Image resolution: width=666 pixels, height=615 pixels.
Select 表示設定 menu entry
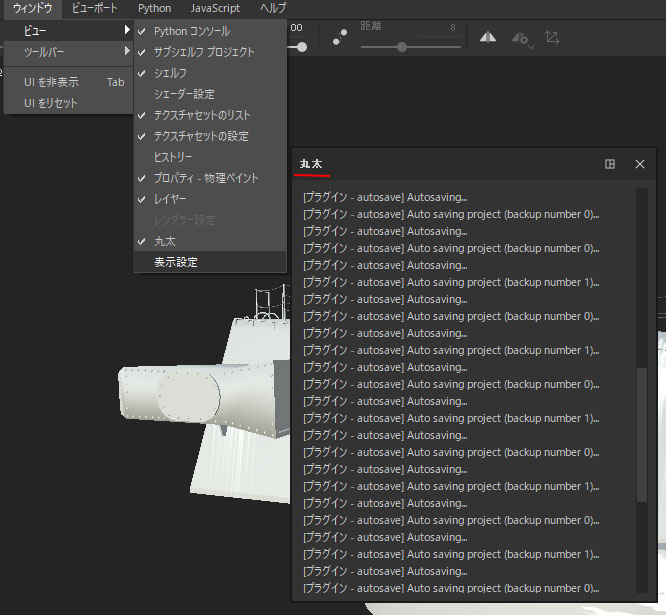click(210, 262)
